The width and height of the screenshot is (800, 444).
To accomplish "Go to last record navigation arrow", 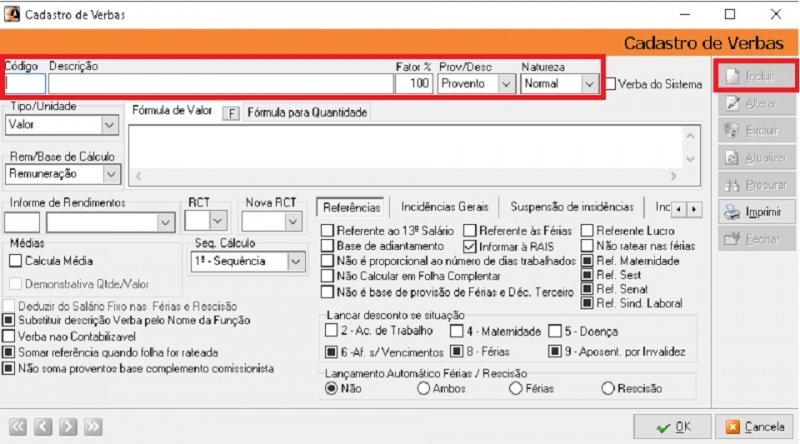I will pyautogui.click(x=93, y=427).
